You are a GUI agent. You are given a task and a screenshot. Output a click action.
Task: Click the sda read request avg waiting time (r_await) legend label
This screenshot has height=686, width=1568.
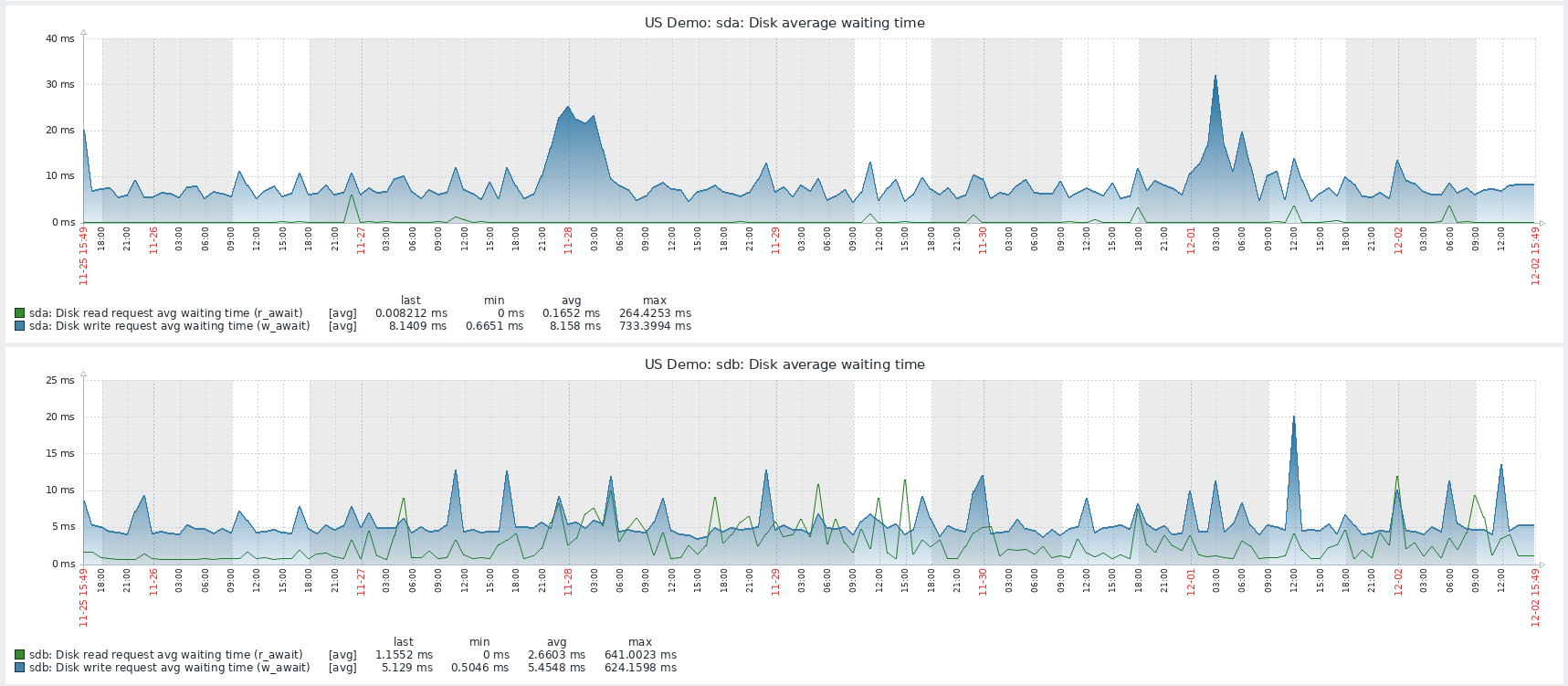(x=166, y=313)
